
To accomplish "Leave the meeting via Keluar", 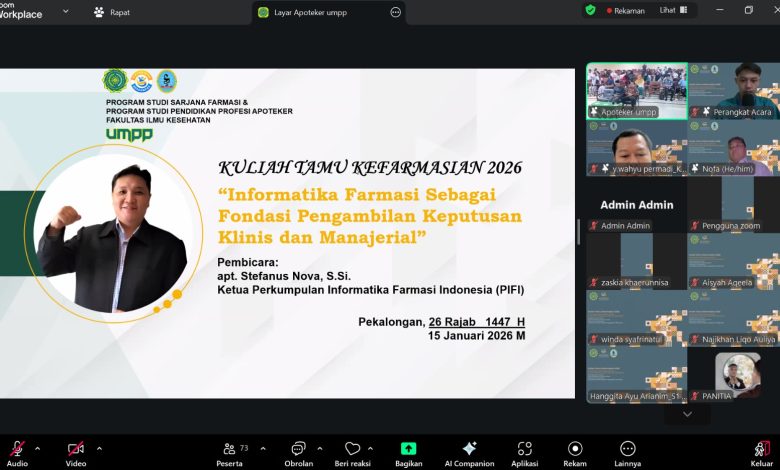I will pos(761,450).
